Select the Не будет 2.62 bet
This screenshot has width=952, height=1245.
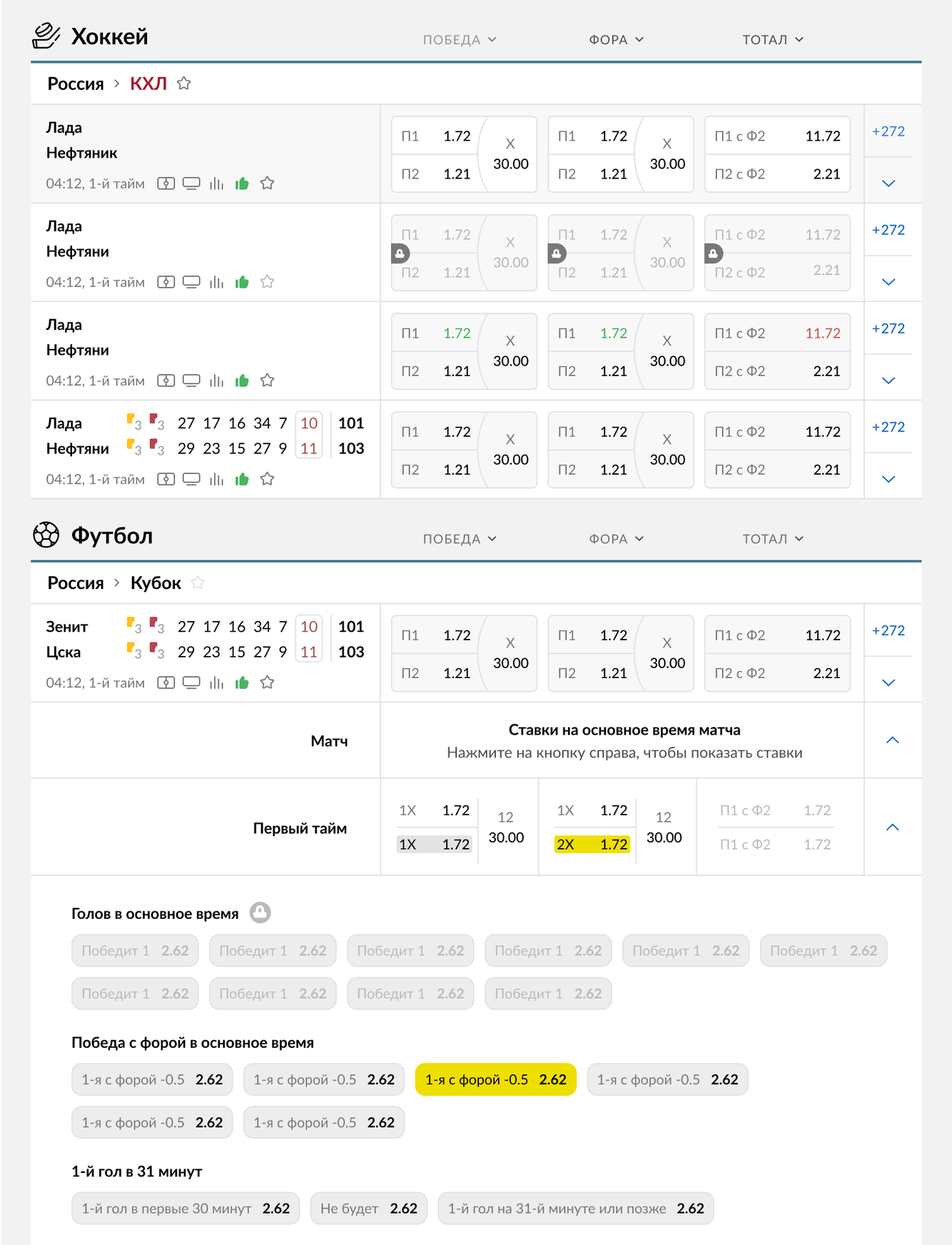coord(368,1209)
